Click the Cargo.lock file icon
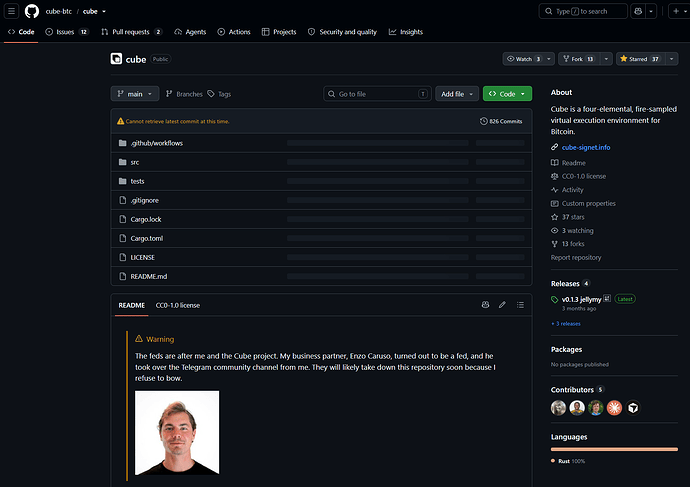This screenshot has height=487, width=690. [x=123, y=219]
